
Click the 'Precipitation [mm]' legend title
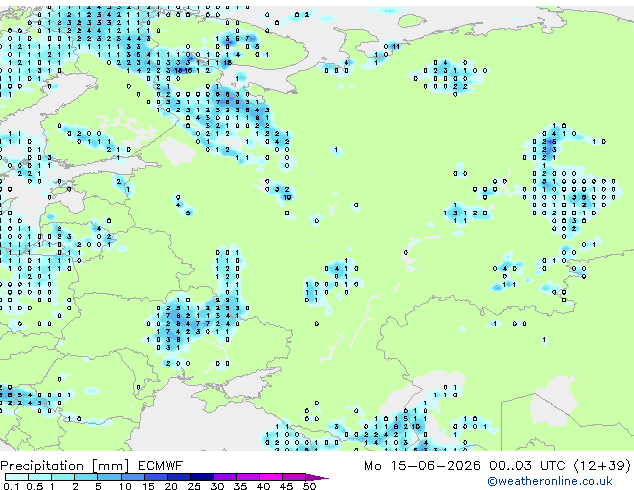[x=65, y=466]
